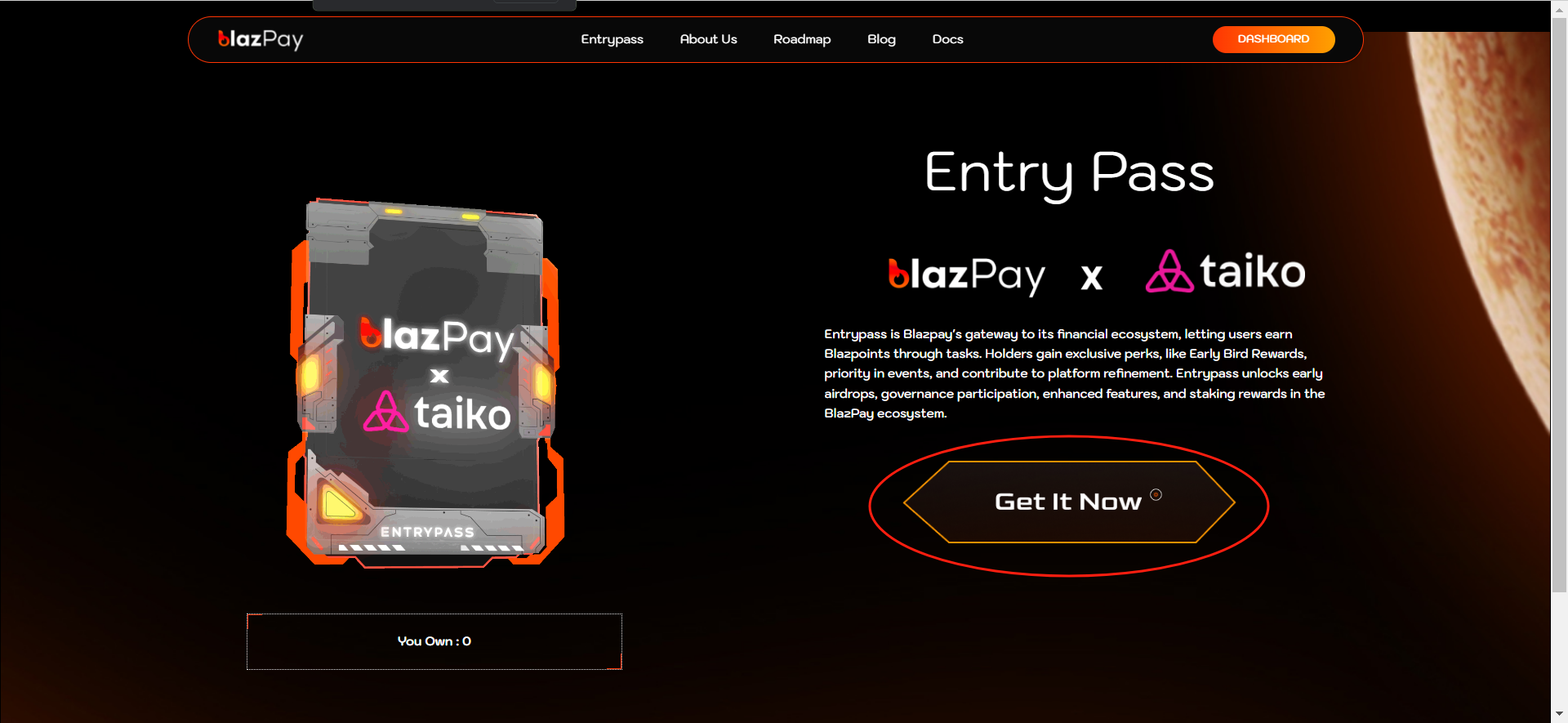Screen dimensions: 1568x723
Task: Go to the Roadmap section
Action: [x=802, y=39]
